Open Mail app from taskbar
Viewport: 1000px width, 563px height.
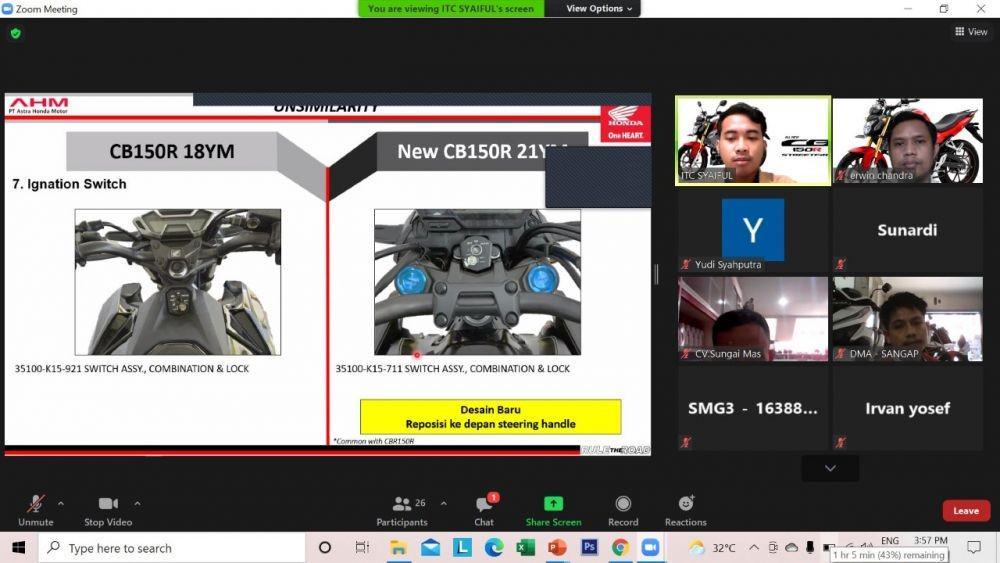point(430,548)
